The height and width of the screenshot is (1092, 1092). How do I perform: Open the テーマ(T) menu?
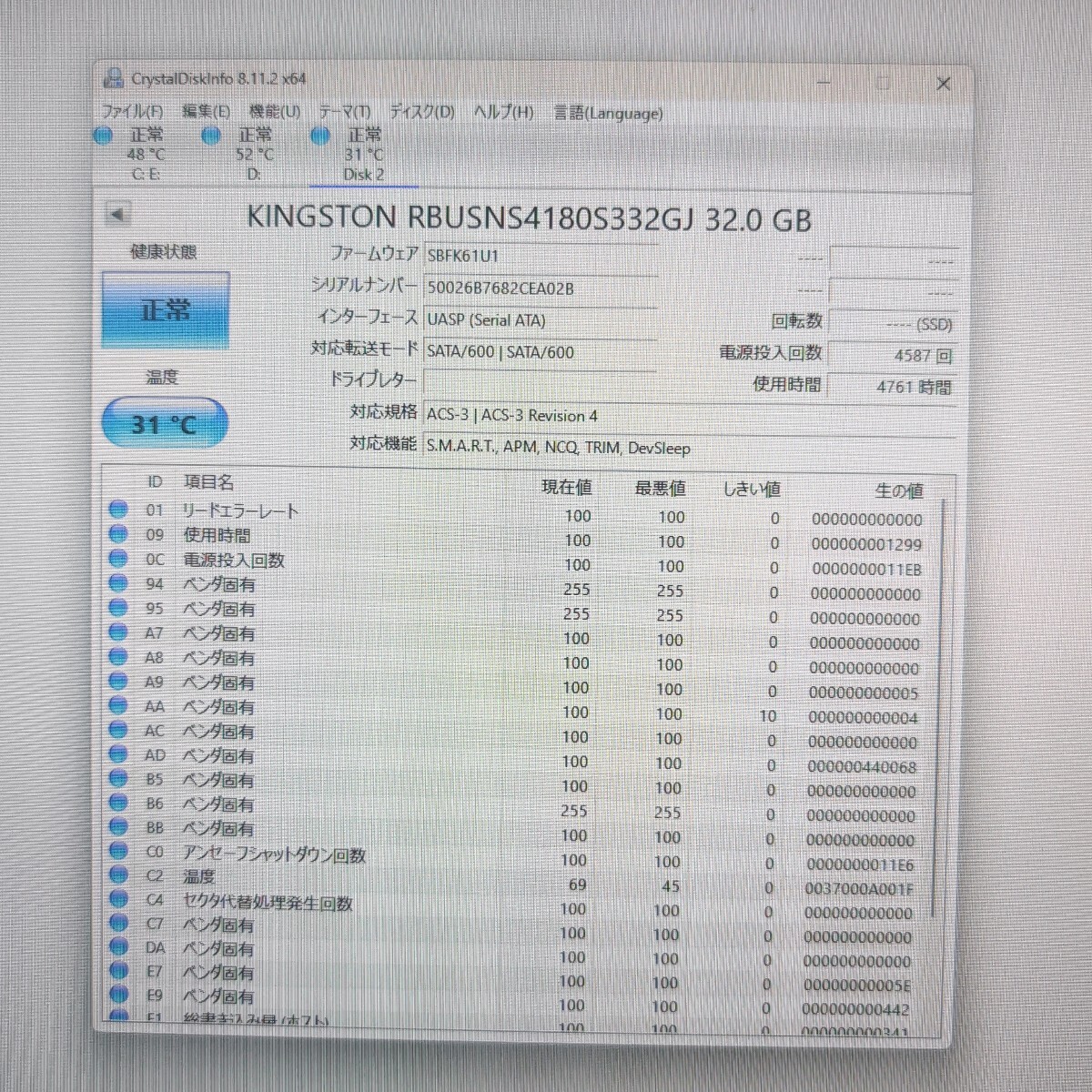345,112
